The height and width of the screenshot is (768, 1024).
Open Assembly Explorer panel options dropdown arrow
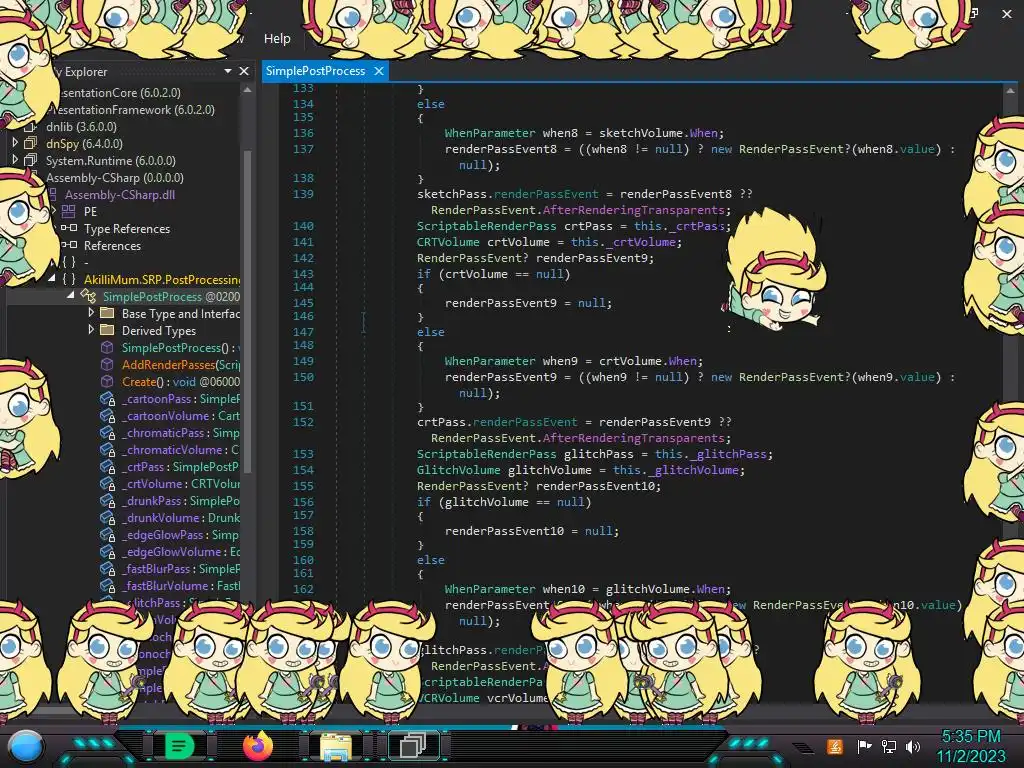228,71
